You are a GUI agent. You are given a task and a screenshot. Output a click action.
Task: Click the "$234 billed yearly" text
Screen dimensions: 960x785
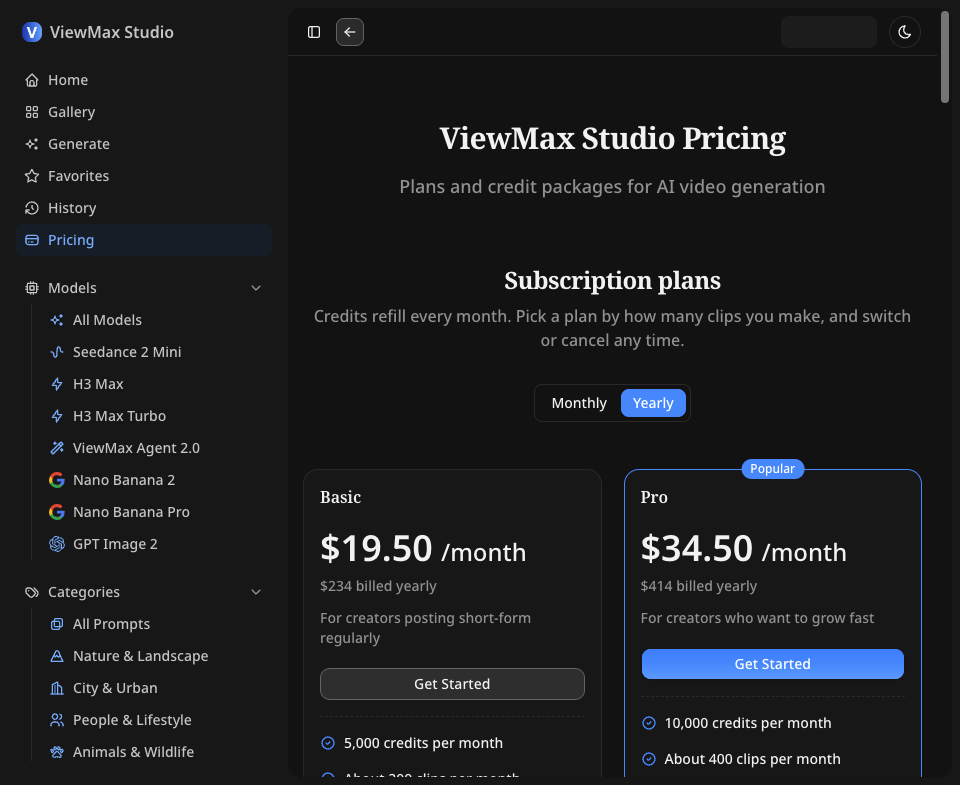pyautogui.click(x=378, y=587)
